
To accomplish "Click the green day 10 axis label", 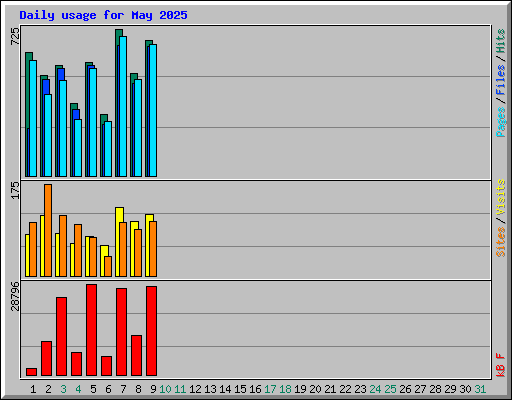I will (x=165, y=389).
